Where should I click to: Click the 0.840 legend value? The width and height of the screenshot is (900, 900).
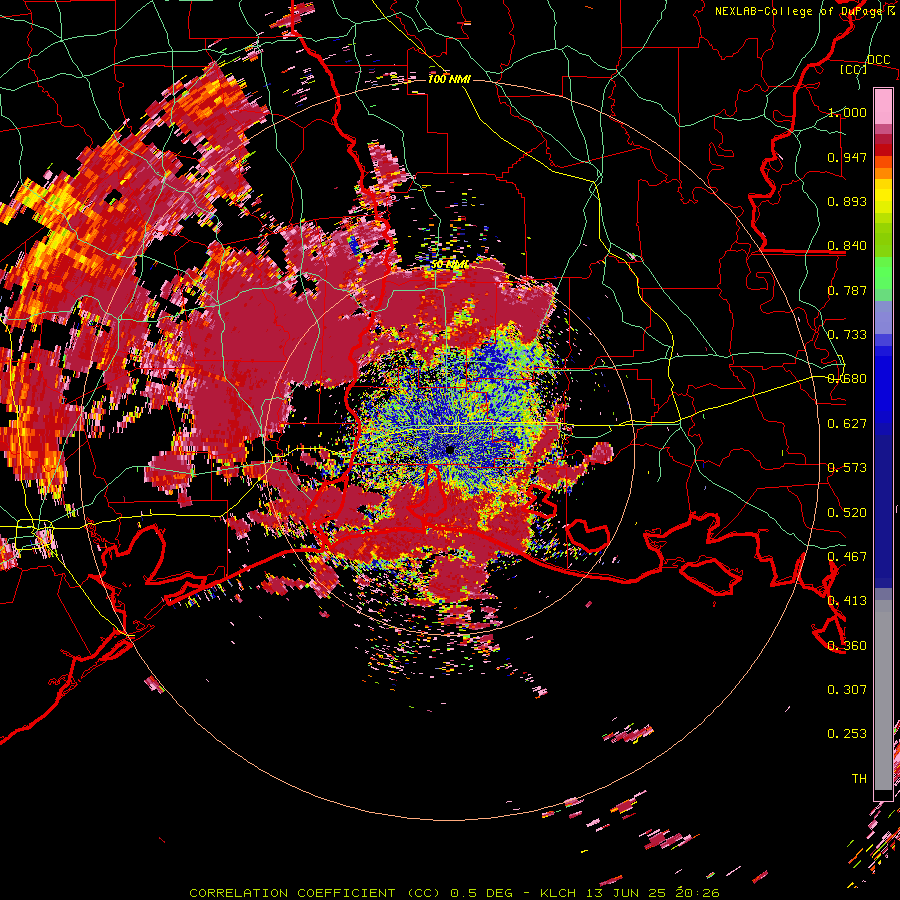coord(847,246)
